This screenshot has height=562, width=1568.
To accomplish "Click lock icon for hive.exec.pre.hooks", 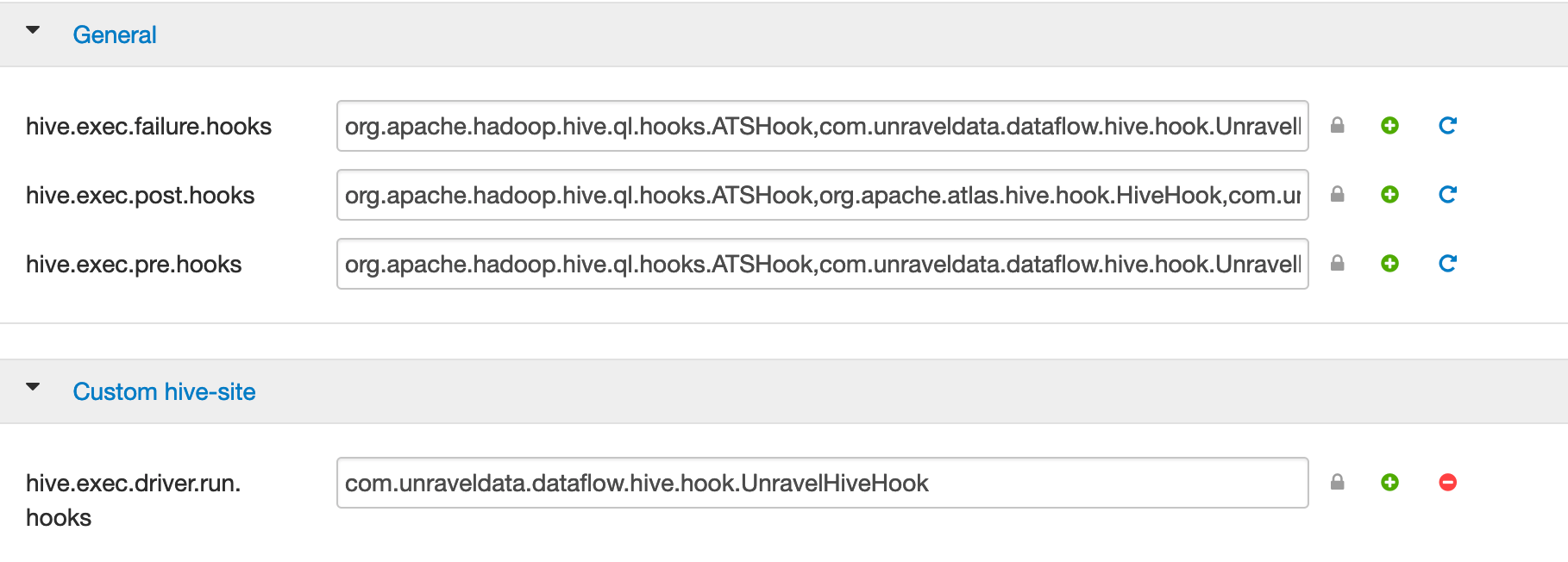I will pyautogui.click(x=1337, y=264).
